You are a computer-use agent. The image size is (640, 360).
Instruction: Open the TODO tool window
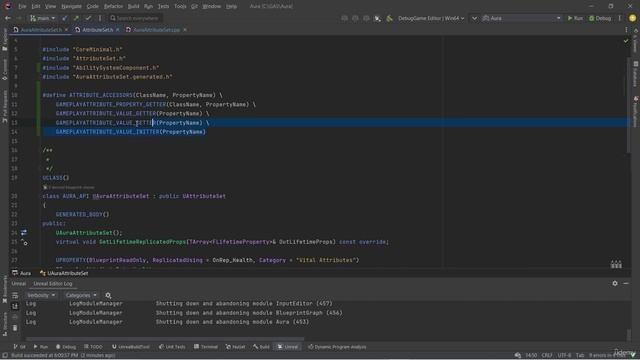pyautogui.click(x=93, y=347)
